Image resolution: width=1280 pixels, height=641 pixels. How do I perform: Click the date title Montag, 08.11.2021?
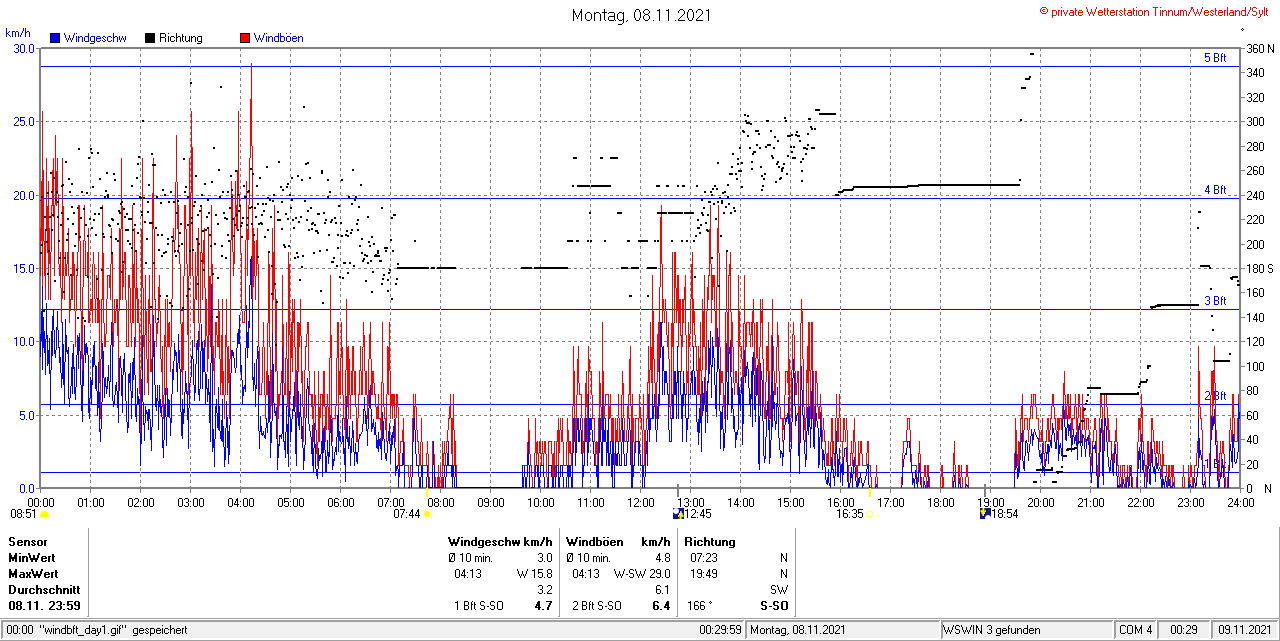pyautogui.click(x=640, y=15)
